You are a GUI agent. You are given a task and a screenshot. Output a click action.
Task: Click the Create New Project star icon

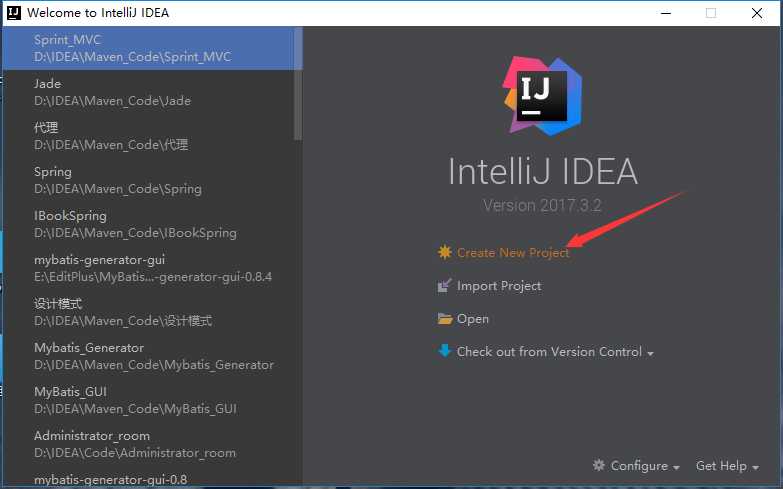[x=444, y=252]
